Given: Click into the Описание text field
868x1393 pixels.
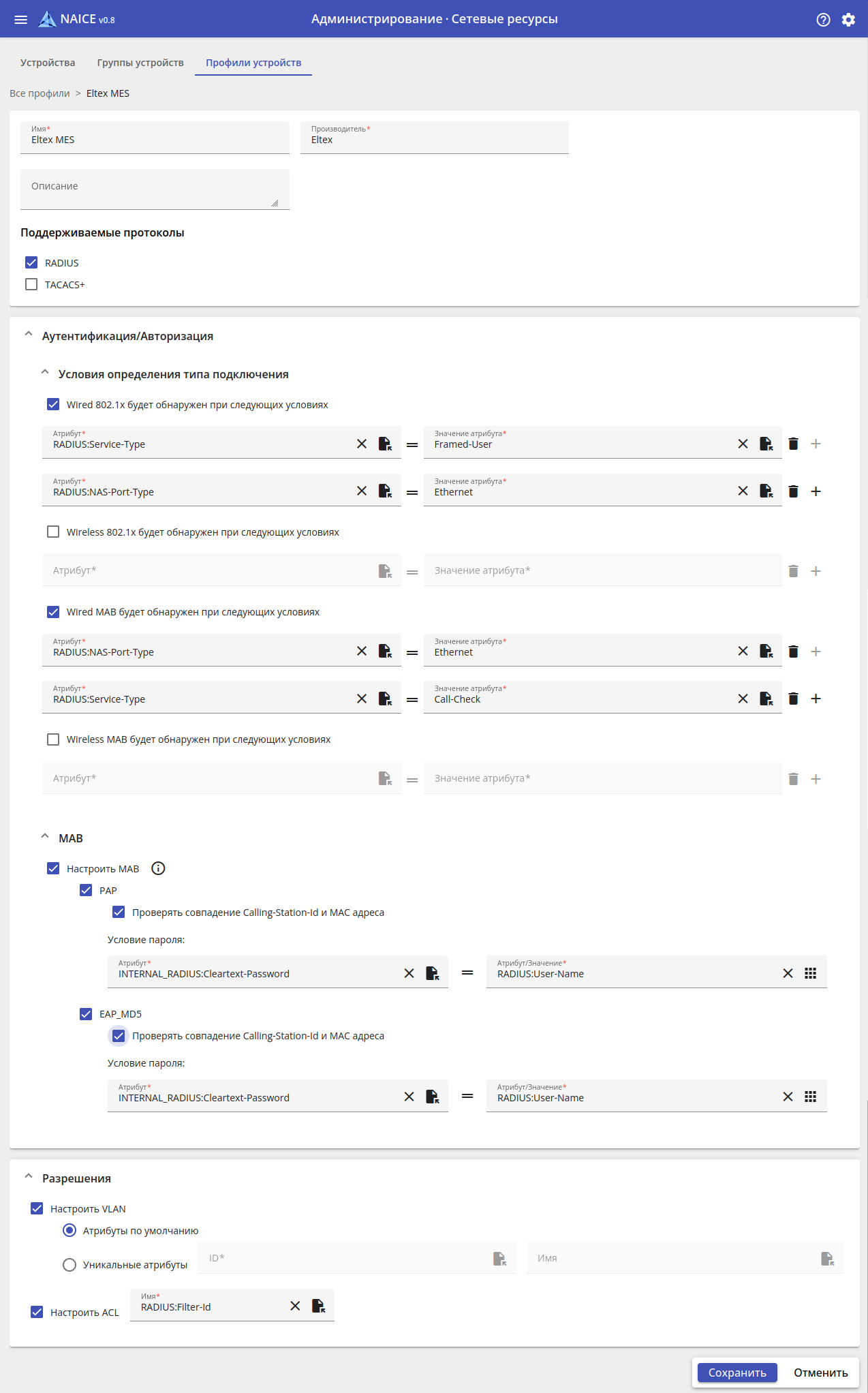Looking at the screenshot, I should [x=155, y=189].
